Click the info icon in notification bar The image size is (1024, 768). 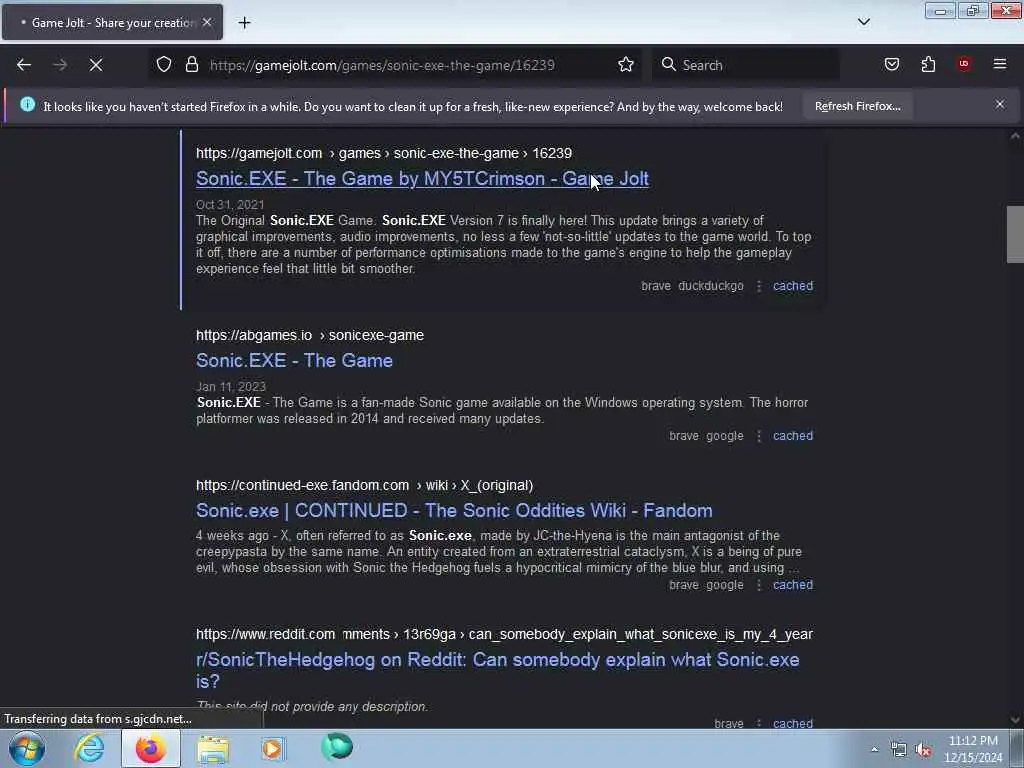[27, 104]
